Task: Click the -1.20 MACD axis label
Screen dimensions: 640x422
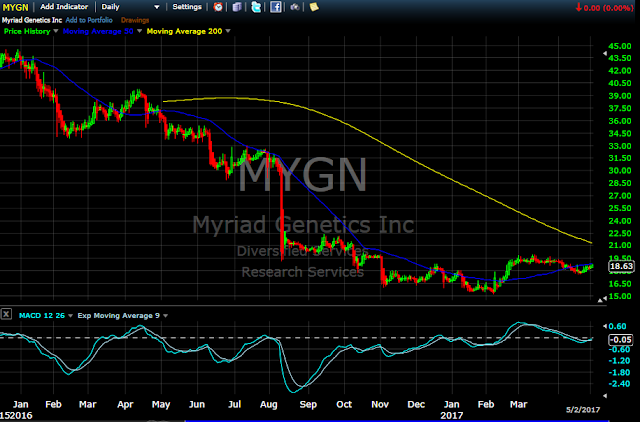Action: click(619, 361)
